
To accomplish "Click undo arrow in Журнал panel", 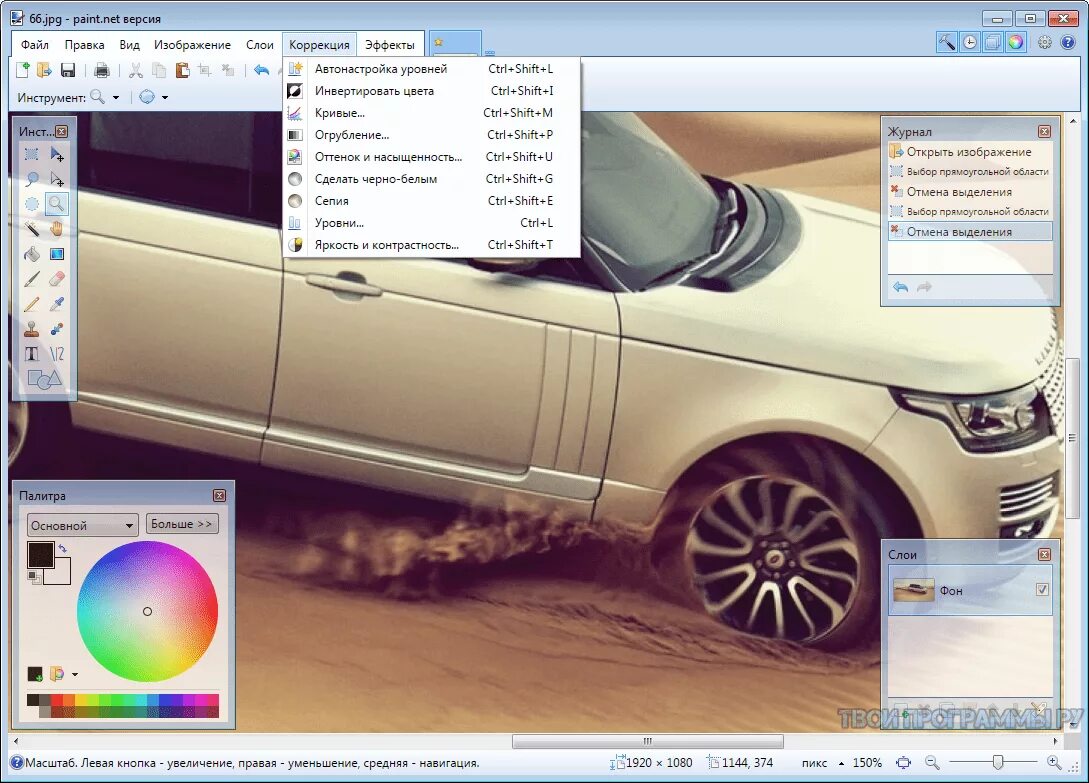I will point(901,287).
